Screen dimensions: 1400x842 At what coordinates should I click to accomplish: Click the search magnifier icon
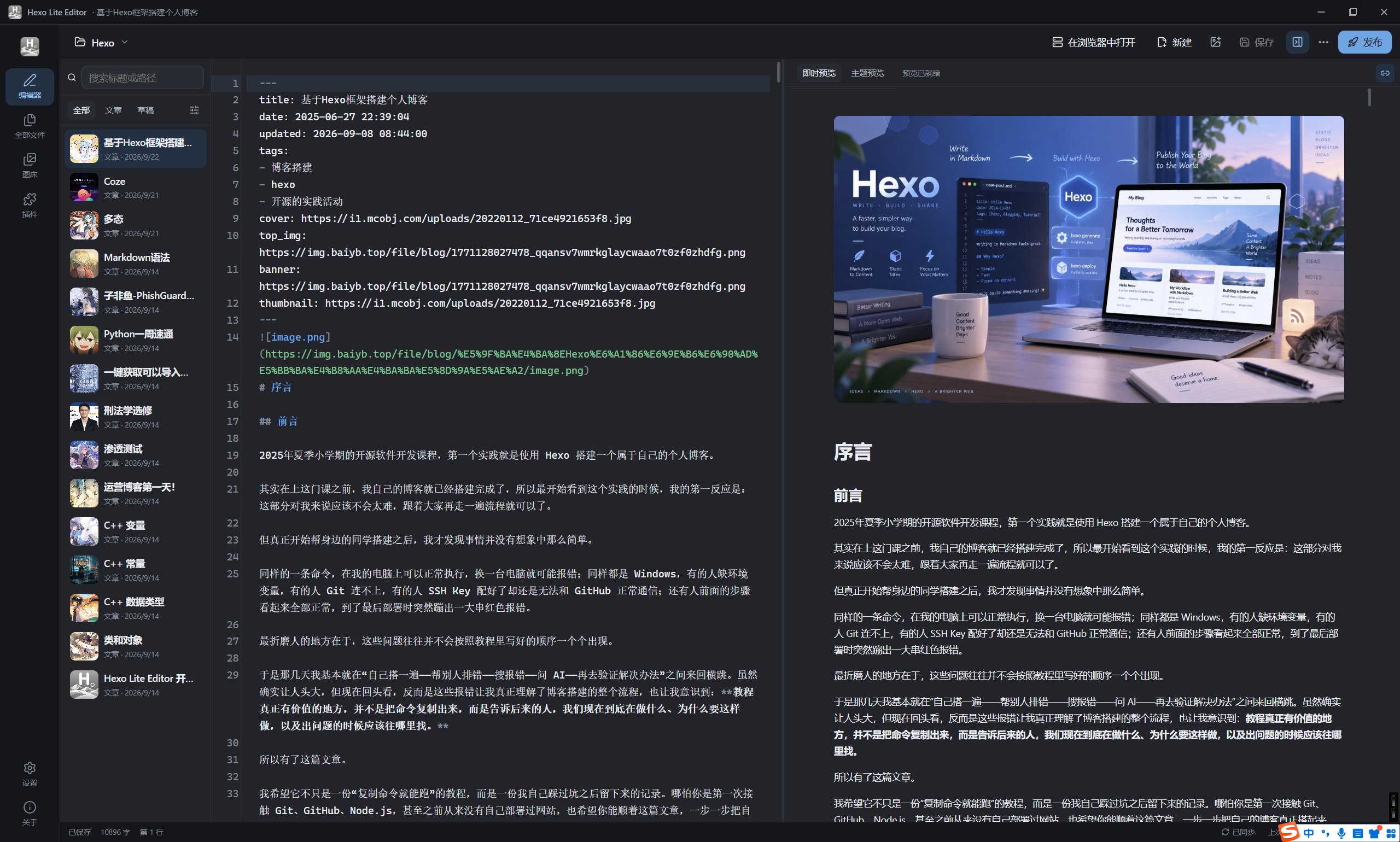[72, 78]
